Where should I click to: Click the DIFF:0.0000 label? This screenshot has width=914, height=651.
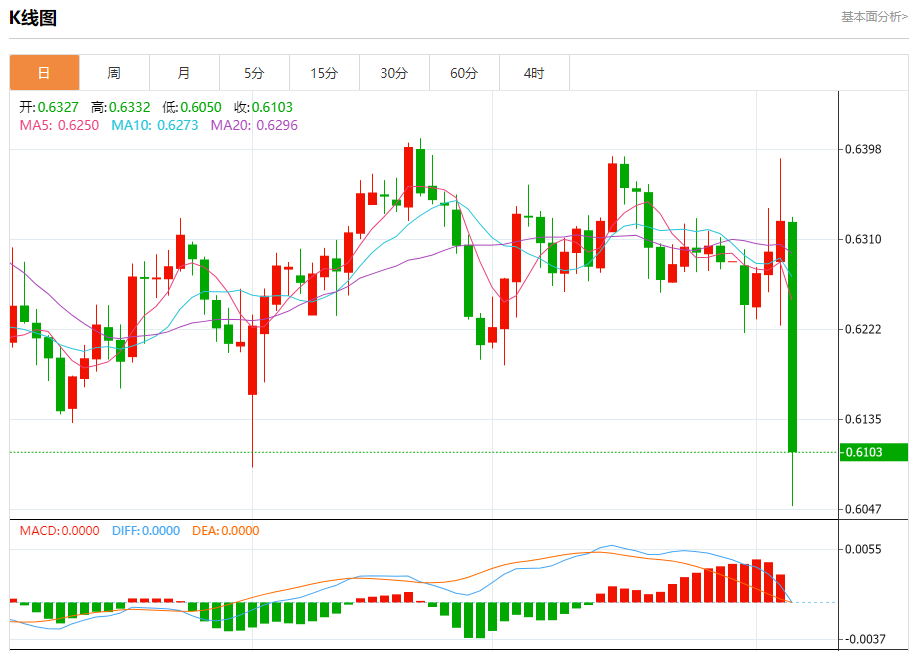coord(146,531)
